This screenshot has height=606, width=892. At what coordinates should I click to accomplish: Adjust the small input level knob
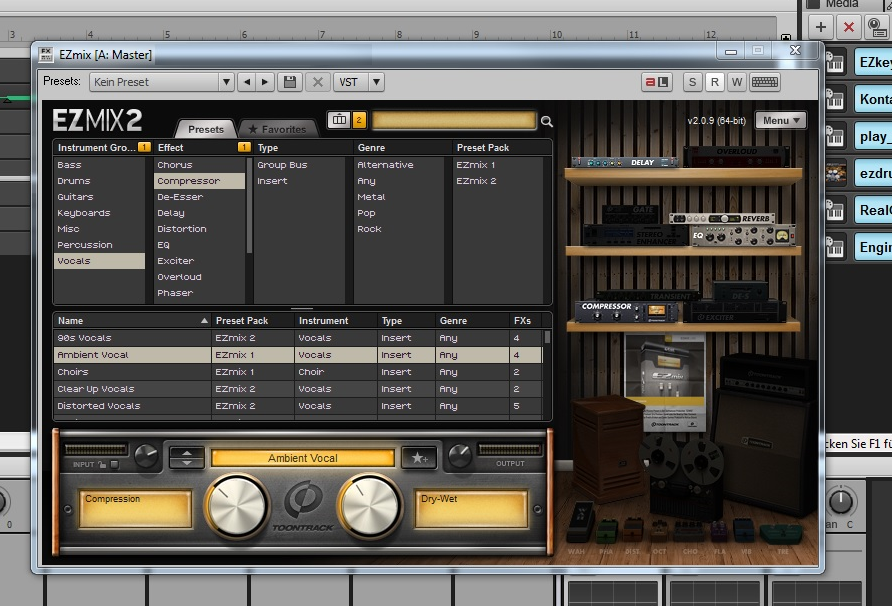coord(146,456)
